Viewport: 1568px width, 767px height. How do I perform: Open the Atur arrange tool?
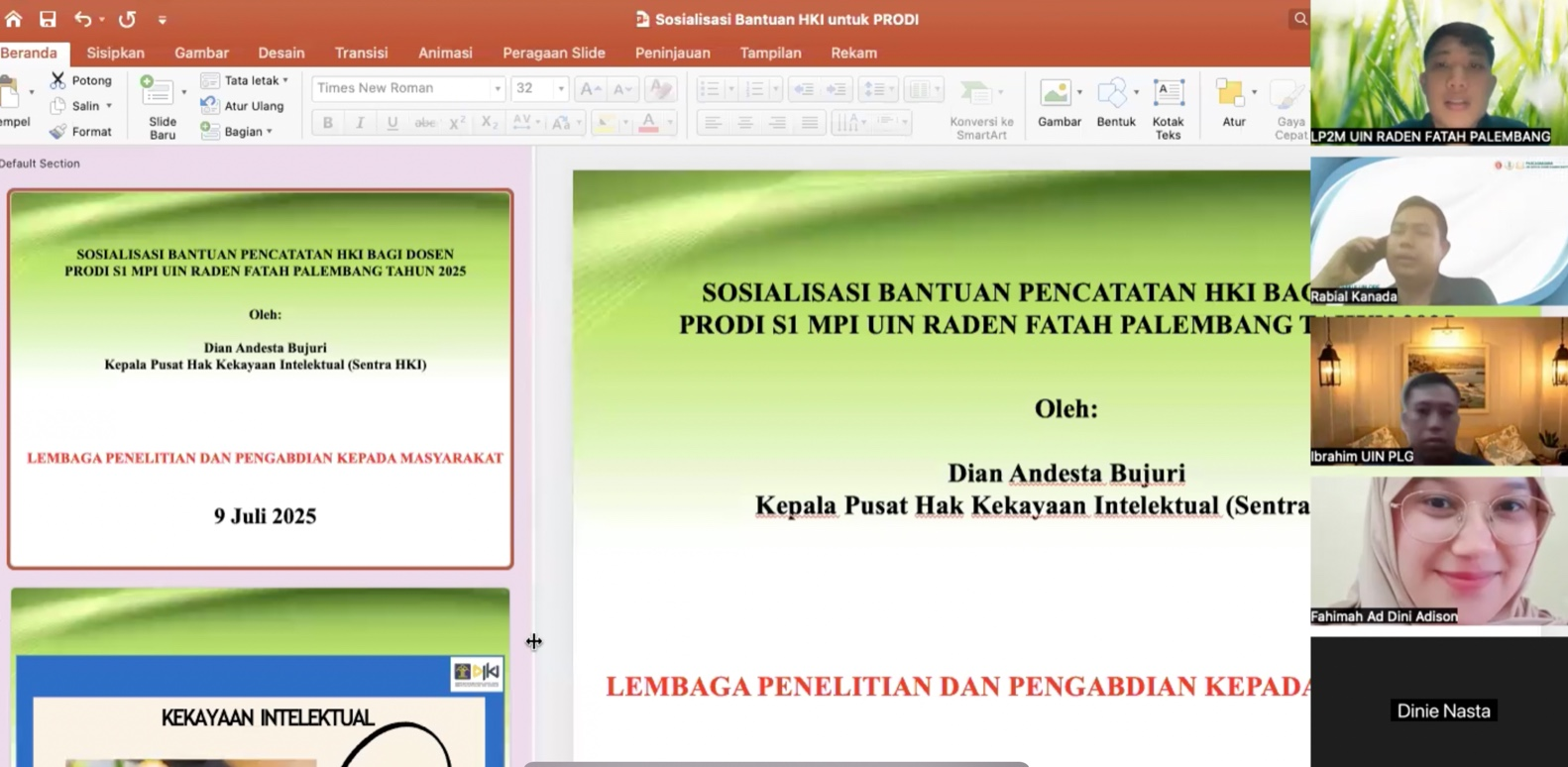(1232, 103)
